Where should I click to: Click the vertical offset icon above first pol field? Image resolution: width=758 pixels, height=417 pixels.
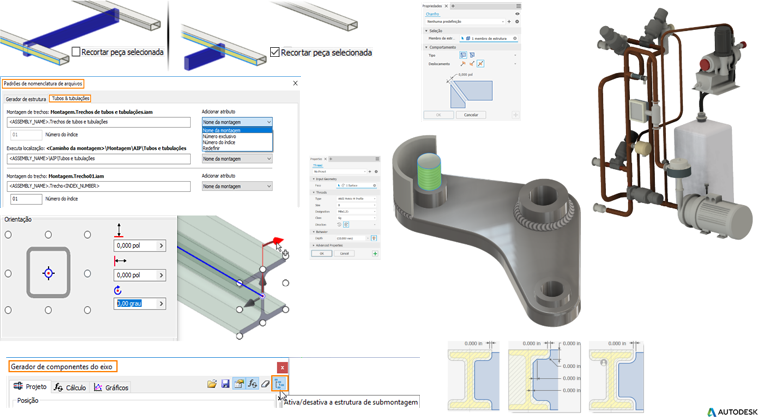point(119,230)
